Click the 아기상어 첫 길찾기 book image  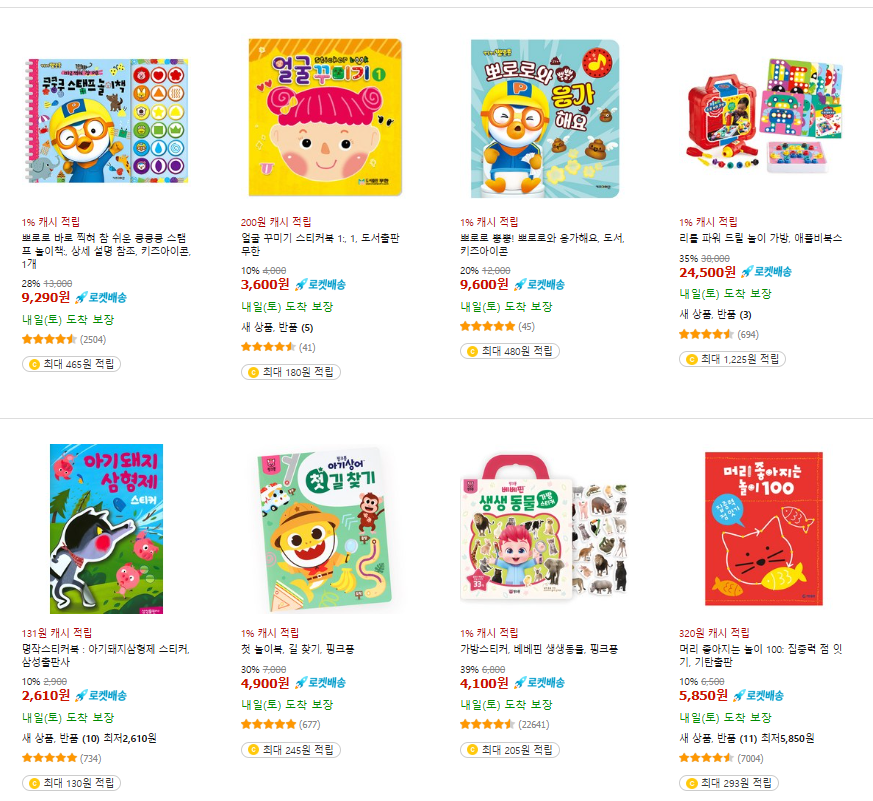[x=325, y=530]
